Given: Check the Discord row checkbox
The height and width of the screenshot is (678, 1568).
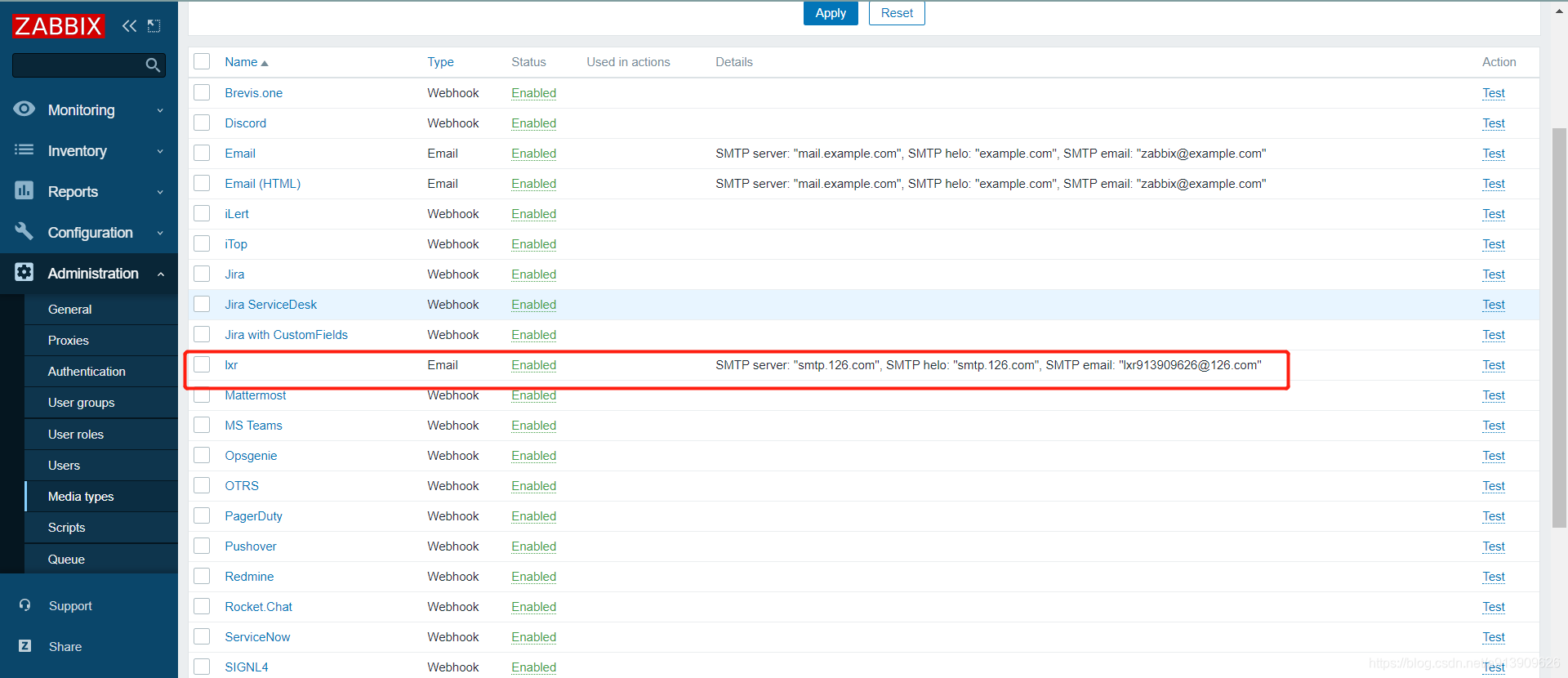Looking at the screenshot, I should pyautogui.click(x=202, y=123).
